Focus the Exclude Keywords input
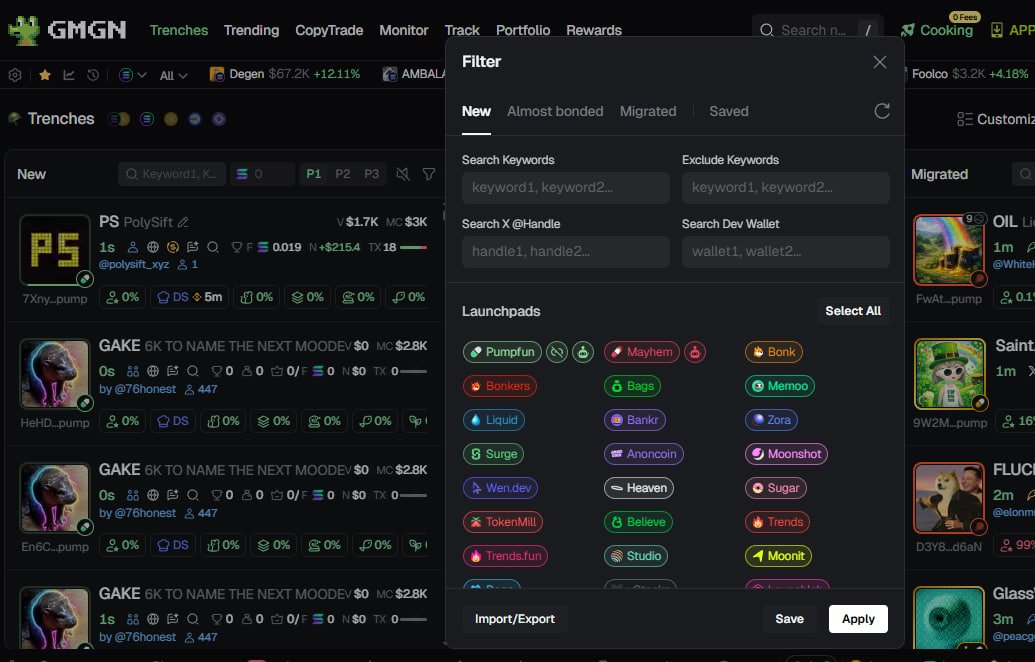 (785, 188)
